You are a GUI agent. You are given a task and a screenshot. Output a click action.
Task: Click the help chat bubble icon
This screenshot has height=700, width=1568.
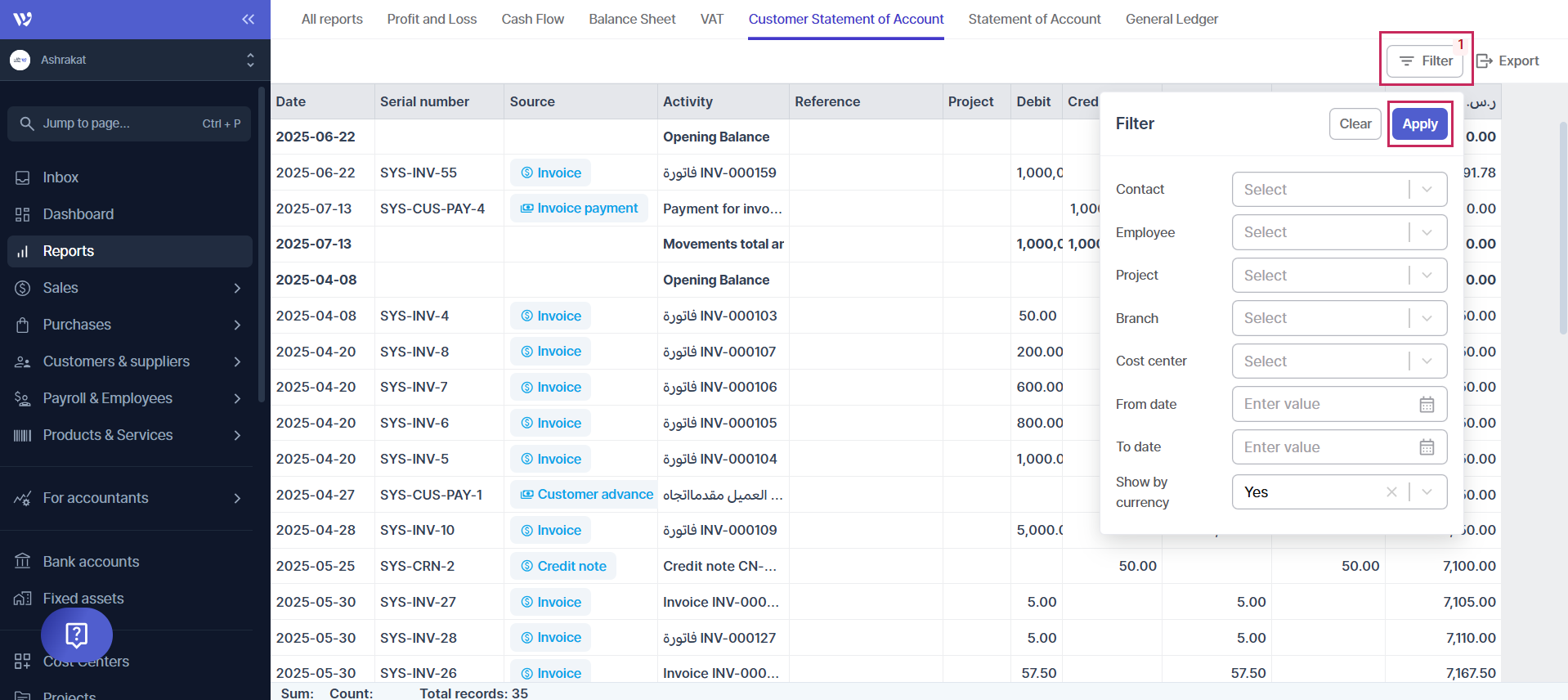coord(77,635)
